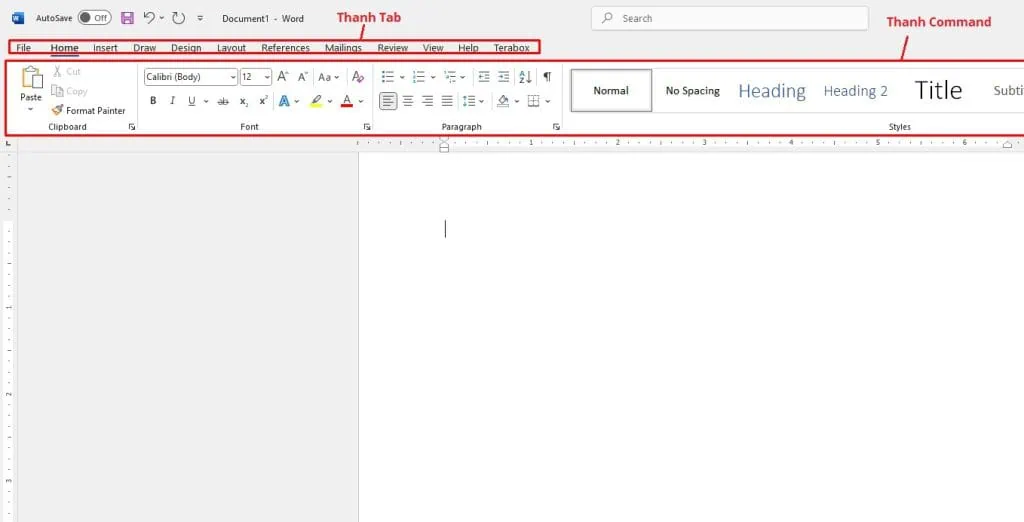Click the Paste clipboard icon

tap(31, 77)
